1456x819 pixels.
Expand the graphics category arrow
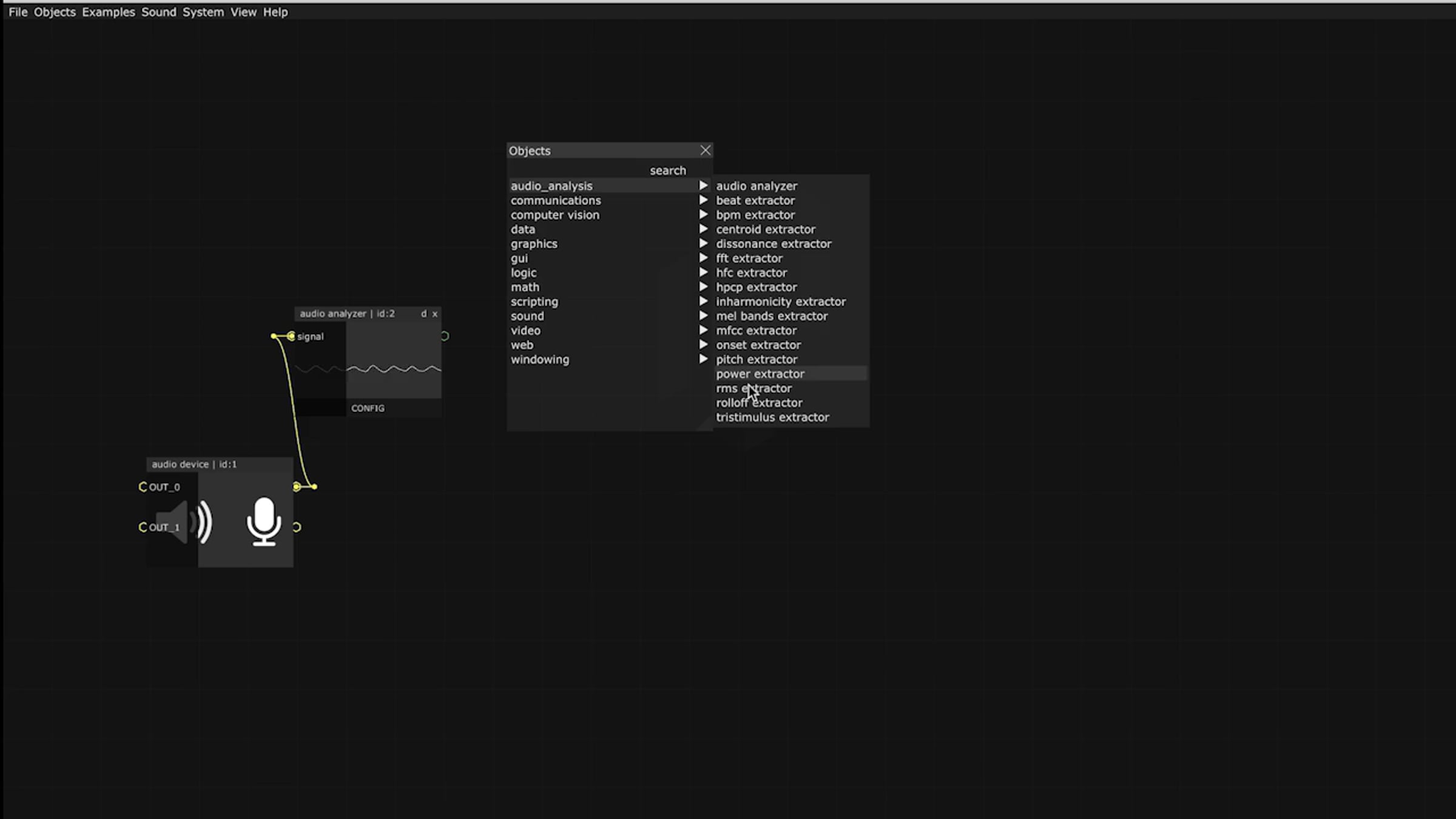[703, 243]
